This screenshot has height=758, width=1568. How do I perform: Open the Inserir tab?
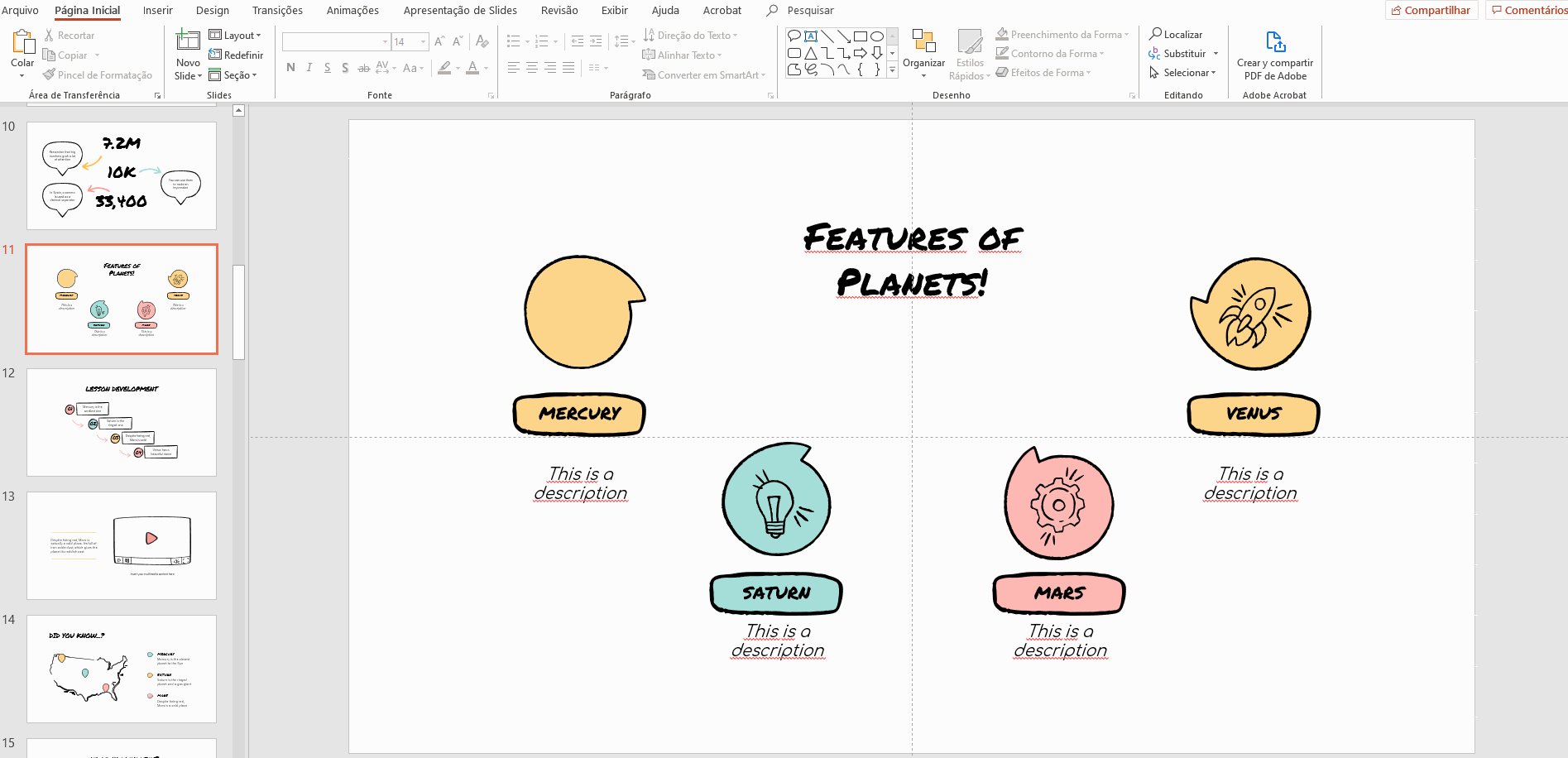158,10
